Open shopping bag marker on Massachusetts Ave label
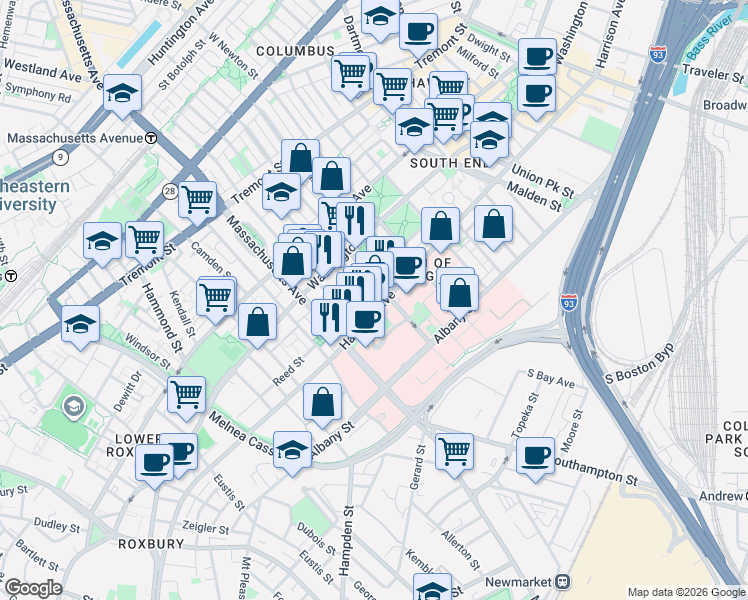The image size is (748, 600). (292, 262)
